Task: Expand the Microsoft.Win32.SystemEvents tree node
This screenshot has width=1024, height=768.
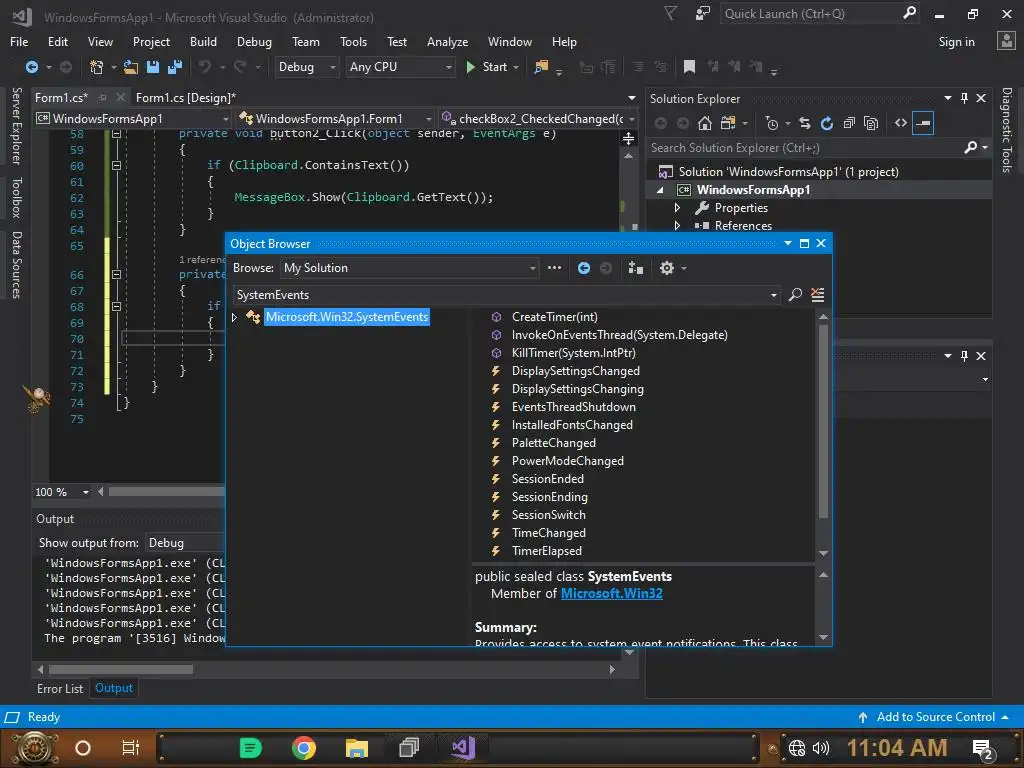Action: tap(234, 317)
